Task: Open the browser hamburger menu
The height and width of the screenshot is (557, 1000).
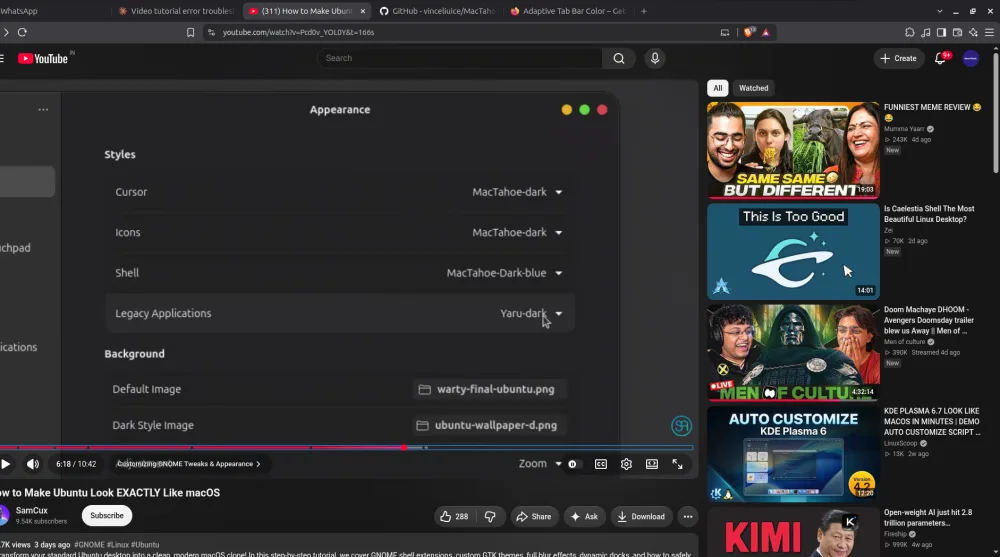Action: point(989,32)
